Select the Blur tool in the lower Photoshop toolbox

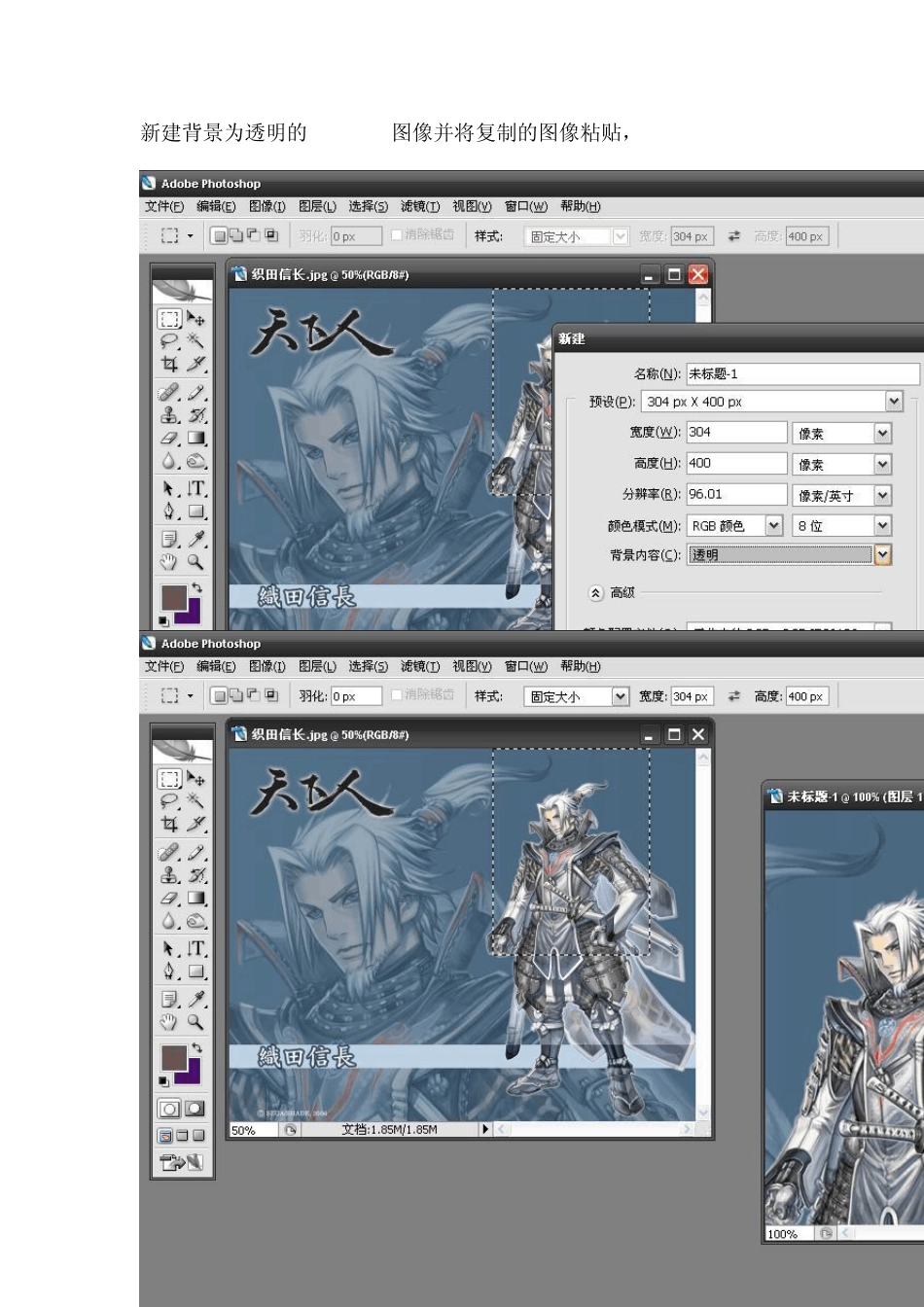pos(170,922)
